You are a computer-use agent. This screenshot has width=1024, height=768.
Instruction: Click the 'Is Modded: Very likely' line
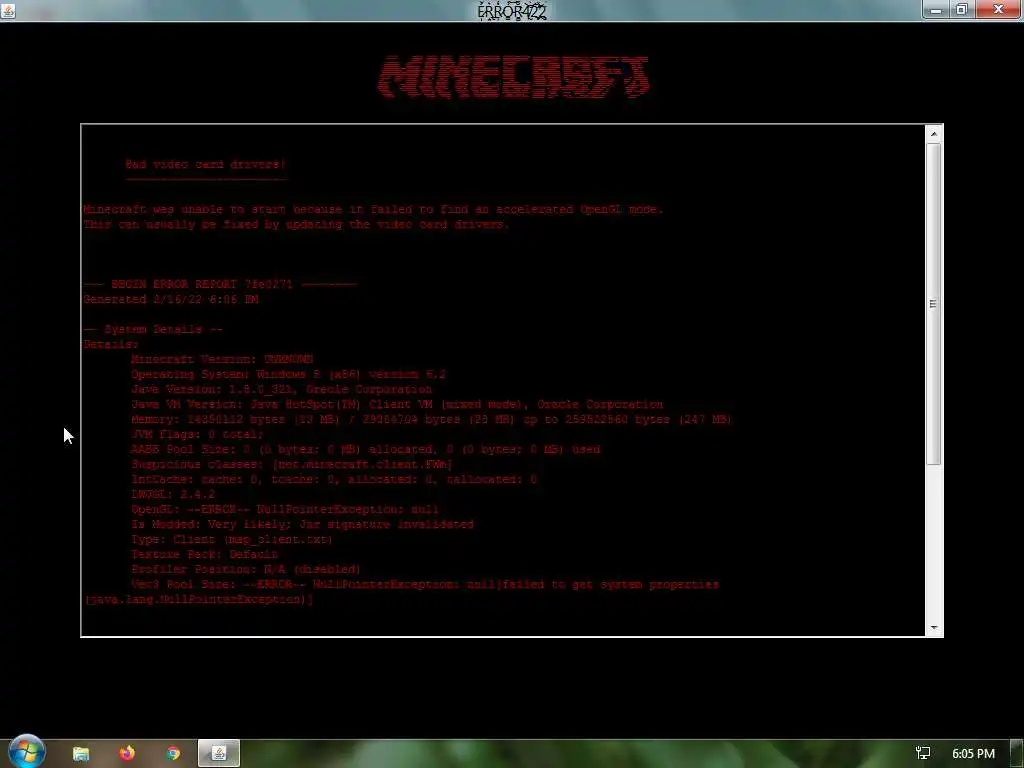302,524
